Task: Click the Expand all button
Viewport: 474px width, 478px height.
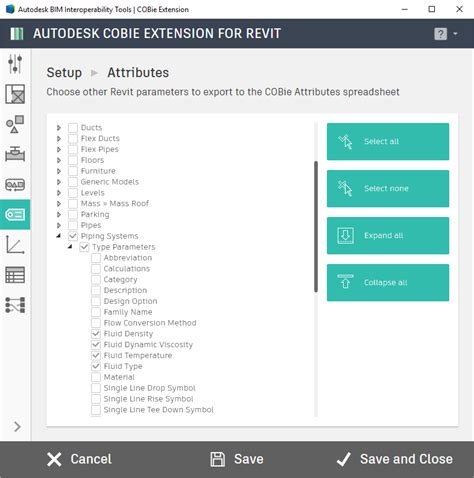Action: click(x=388, y=236)
